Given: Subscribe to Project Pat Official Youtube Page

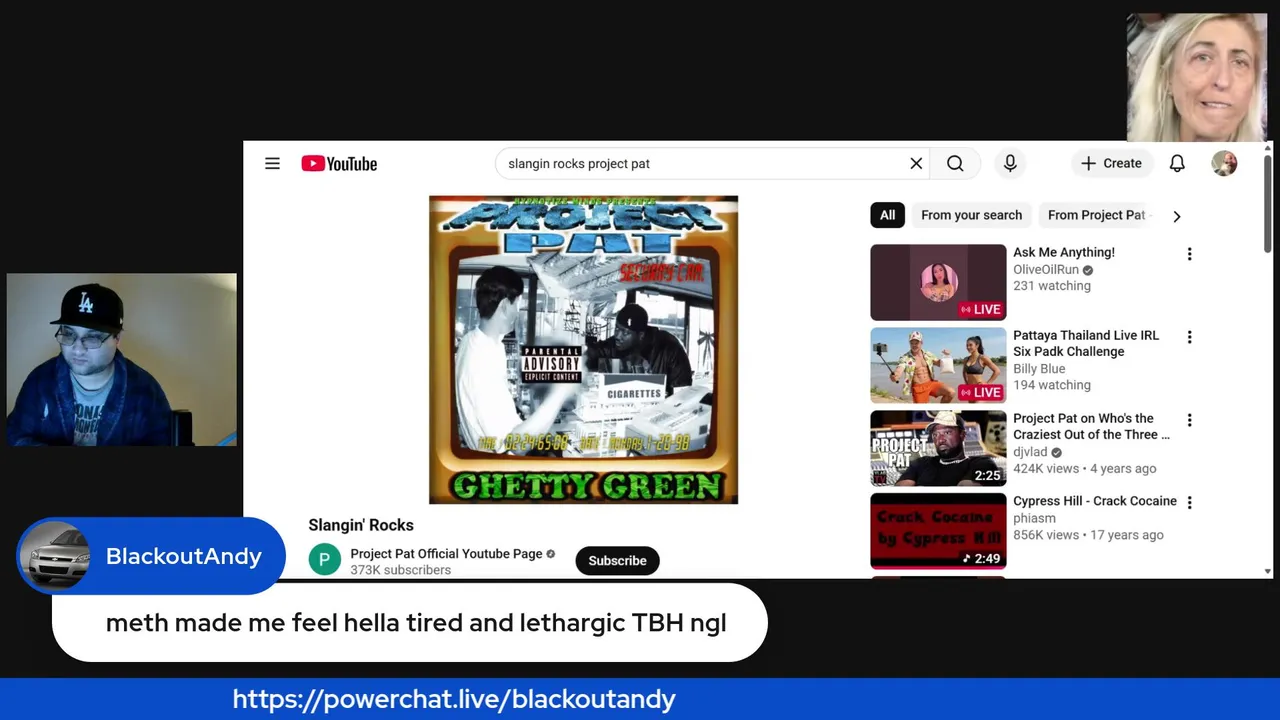Looking at the screenshot, I should pyautogui.click(x=617, y=560).
